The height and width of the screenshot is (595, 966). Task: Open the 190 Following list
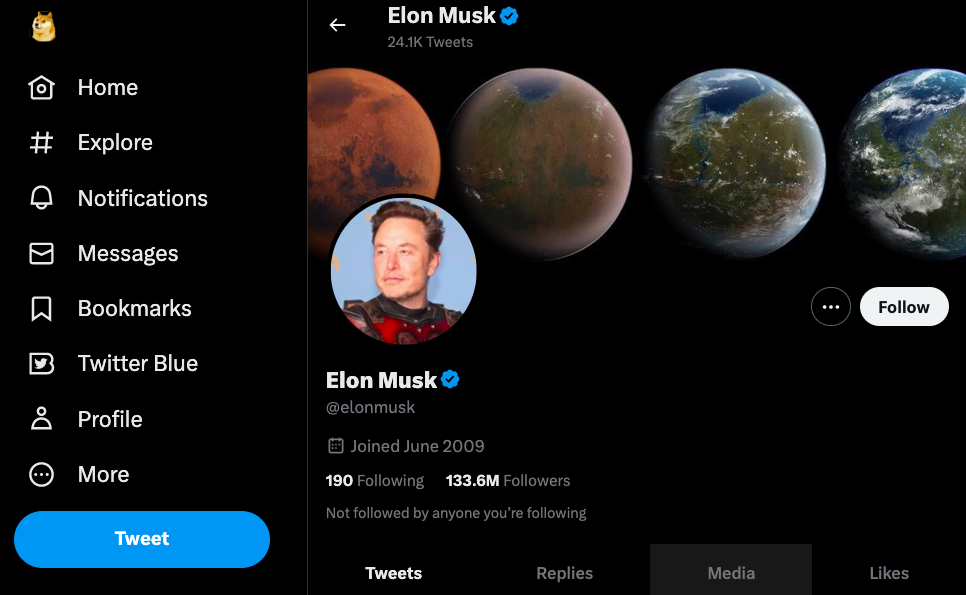click(x=374, y=481)
